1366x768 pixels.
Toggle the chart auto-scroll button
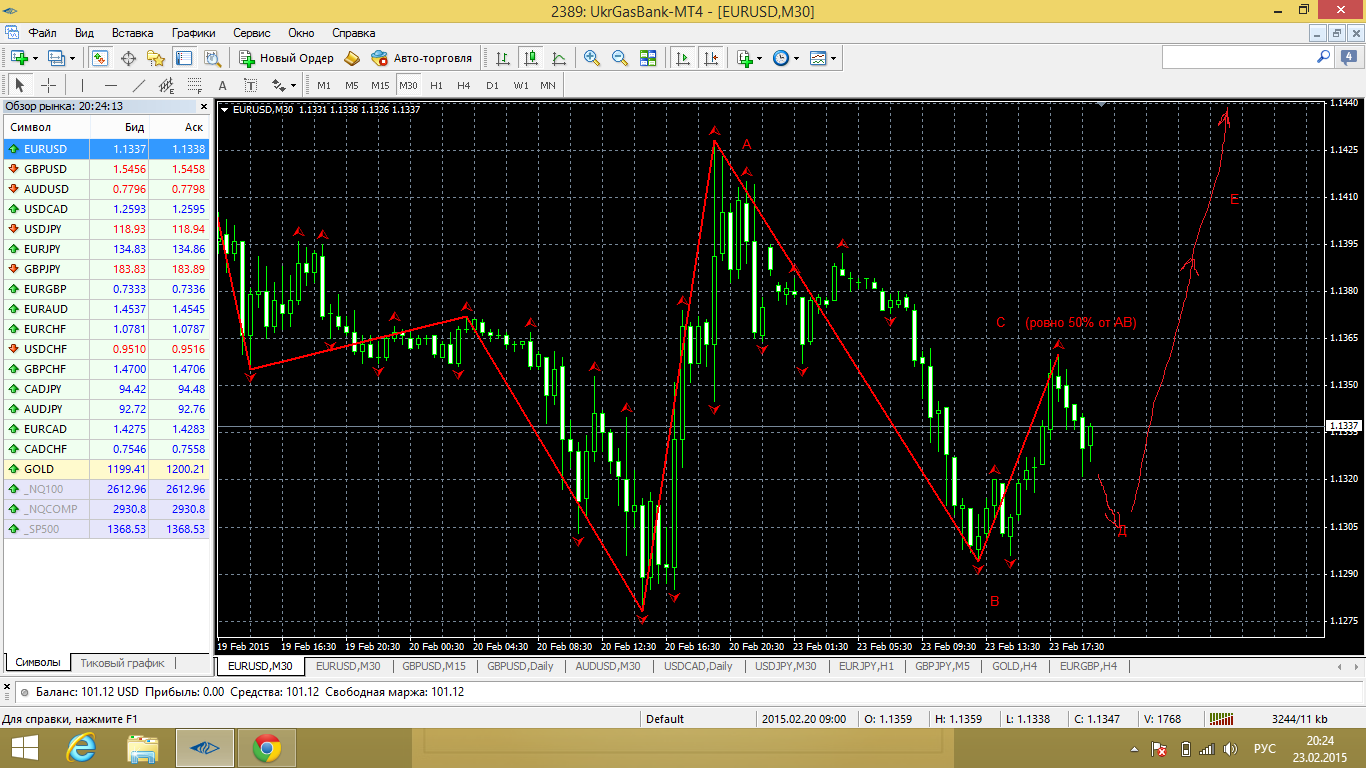683,58
